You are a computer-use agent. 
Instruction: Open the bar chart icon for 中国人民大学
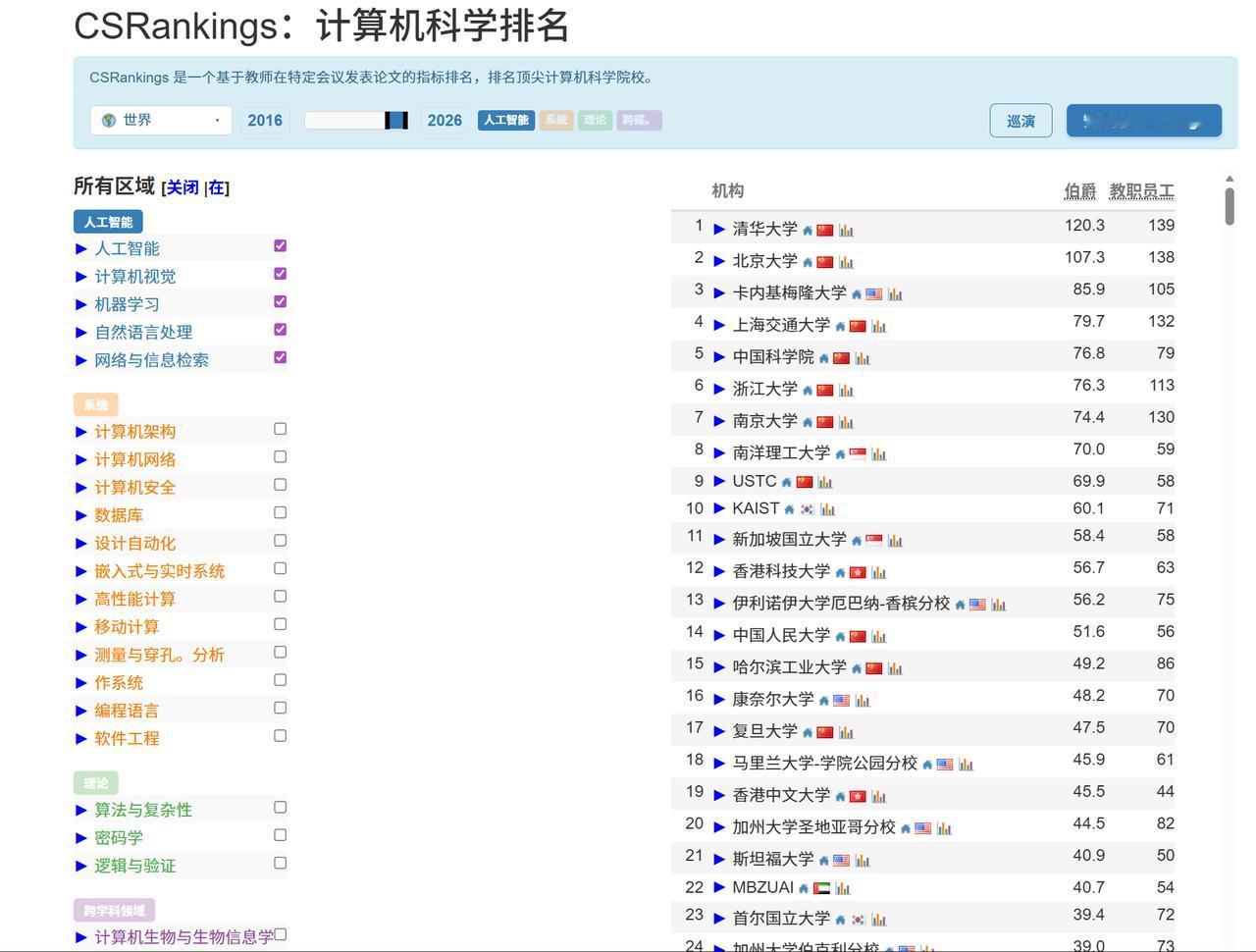878,636
